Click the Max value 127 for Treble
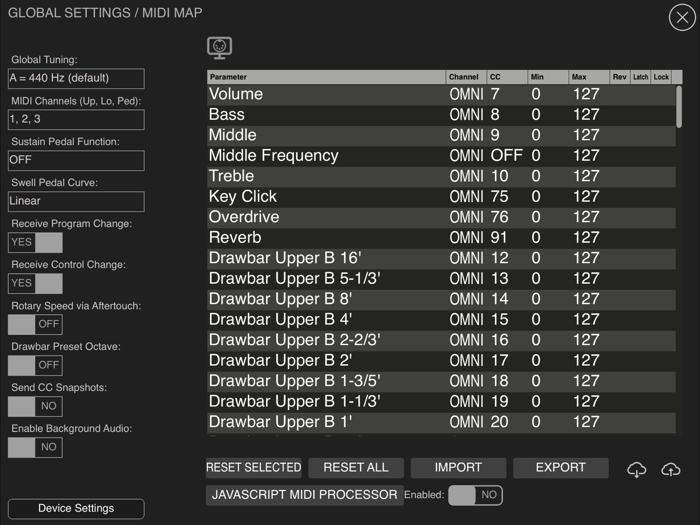The height and width of the screenshot is (525, 700). click(586, 176)
